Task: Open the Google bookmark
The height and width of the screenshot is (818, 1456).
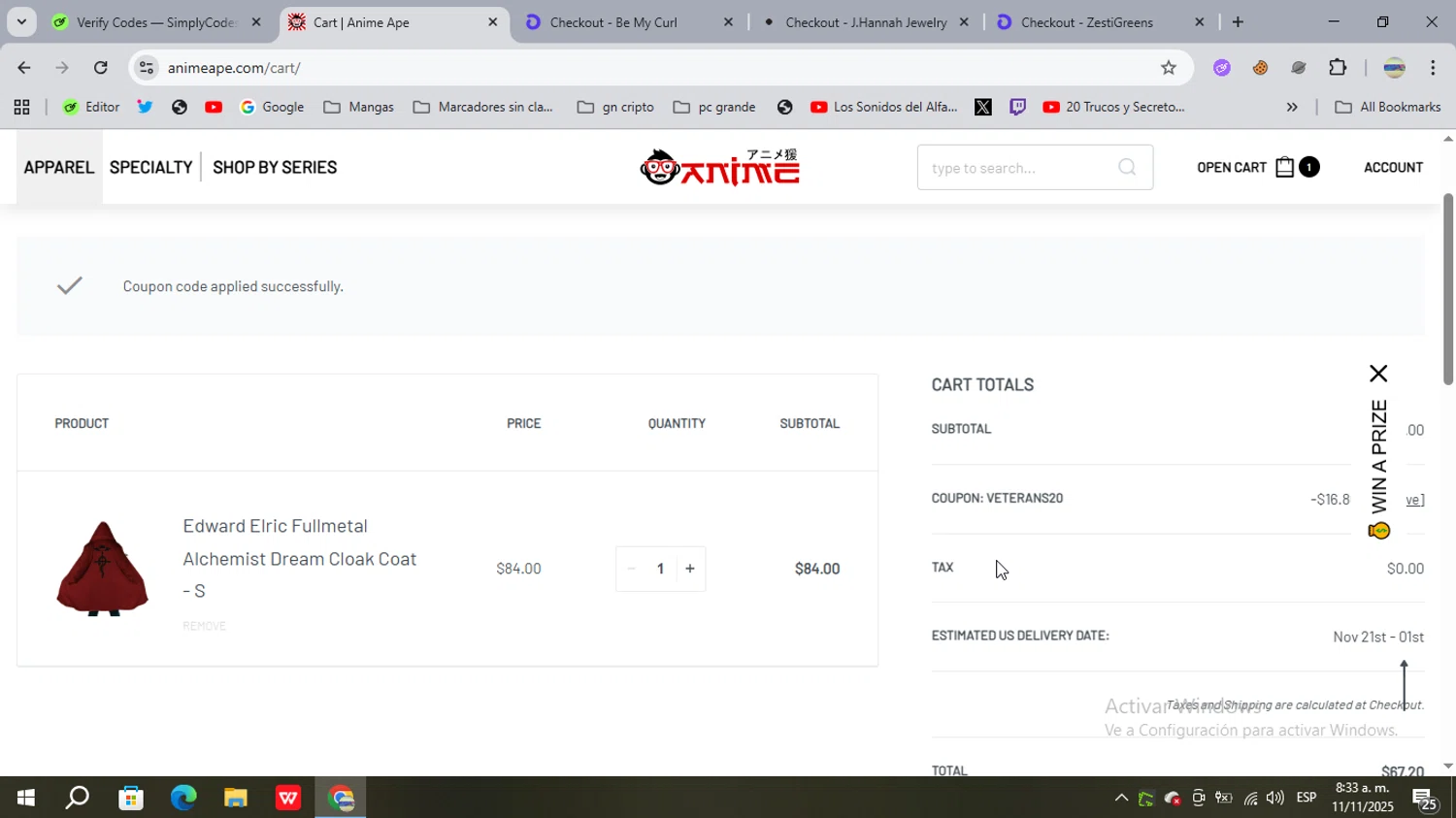Action: coord(272,108)
